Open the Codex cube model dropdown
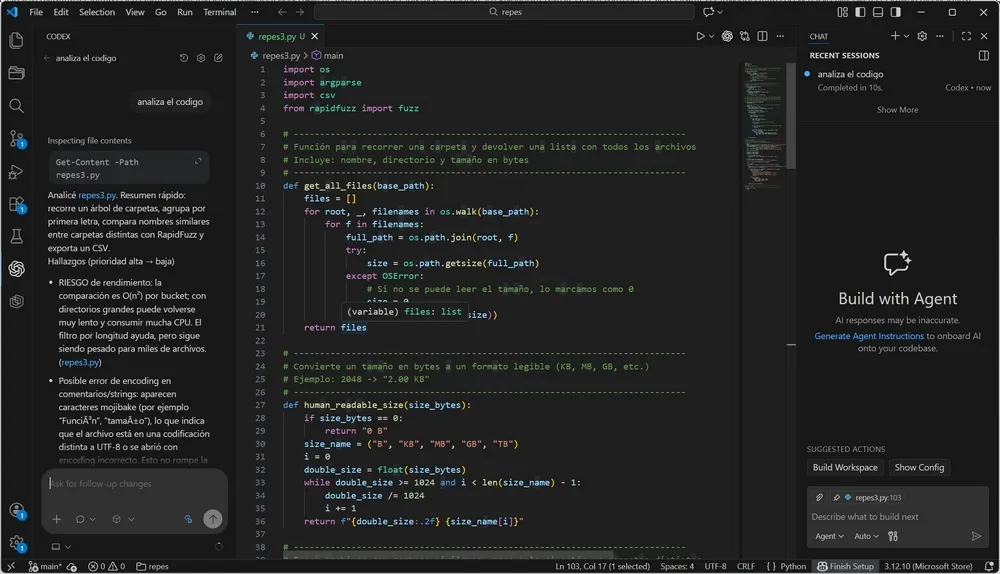 (123, 519)
